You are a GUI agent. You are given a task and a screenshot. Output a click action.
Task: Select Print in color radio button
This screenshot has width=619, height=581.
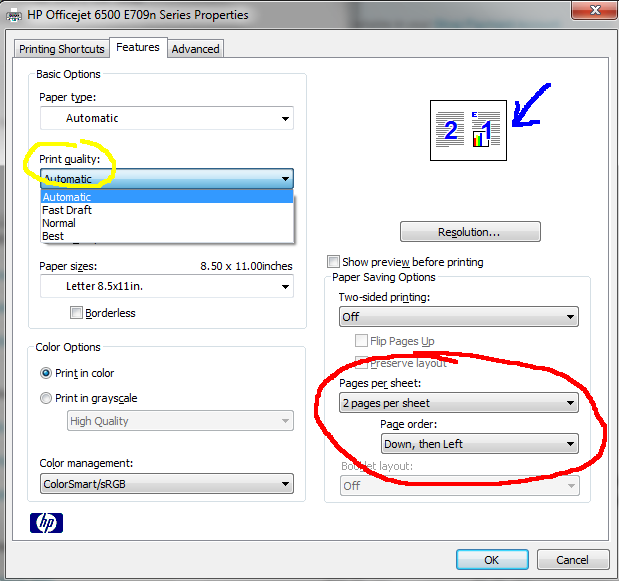click(x=46, y=373)
